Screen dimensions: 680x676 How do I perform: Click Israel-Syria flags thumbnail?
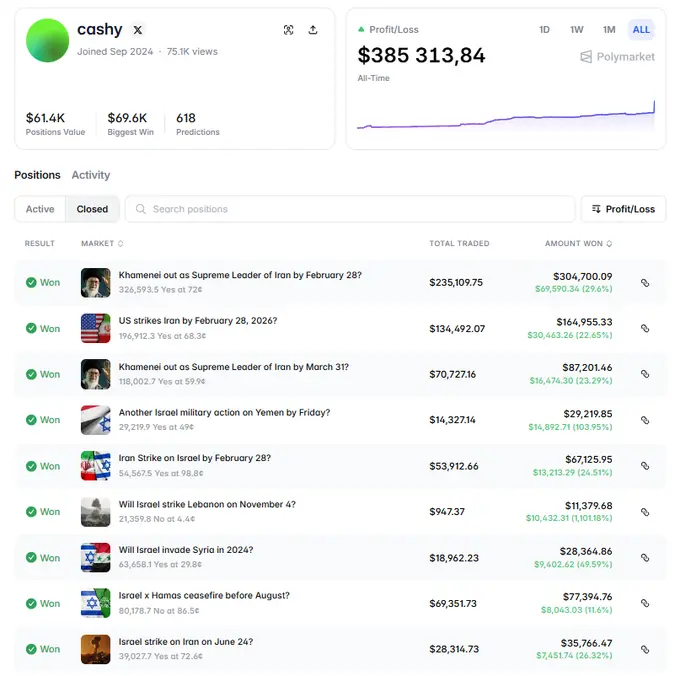(x=95, y=558)
